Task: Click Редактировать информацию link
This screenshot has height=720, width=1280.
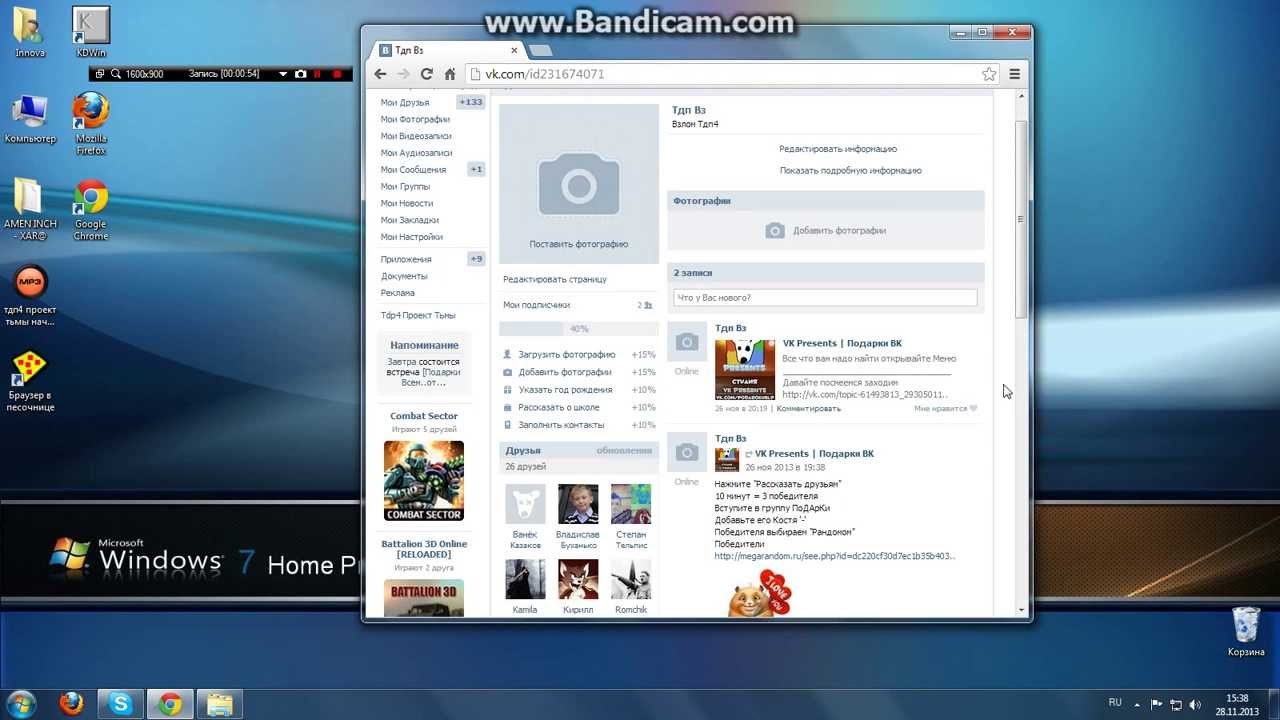Action: point(838,149)
